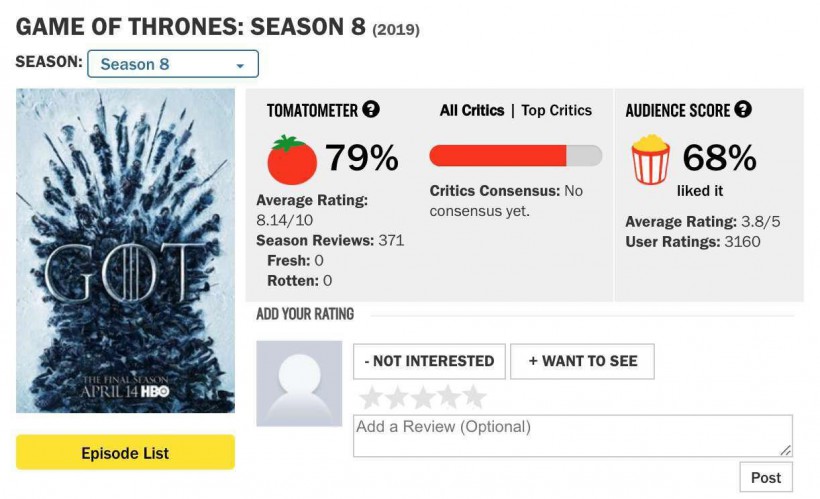Image resolution: width=820 pixels, height=499 pixels.
Task: Click the season dropdown arrow
Action: pyautogui.click(x=240, y=66)
